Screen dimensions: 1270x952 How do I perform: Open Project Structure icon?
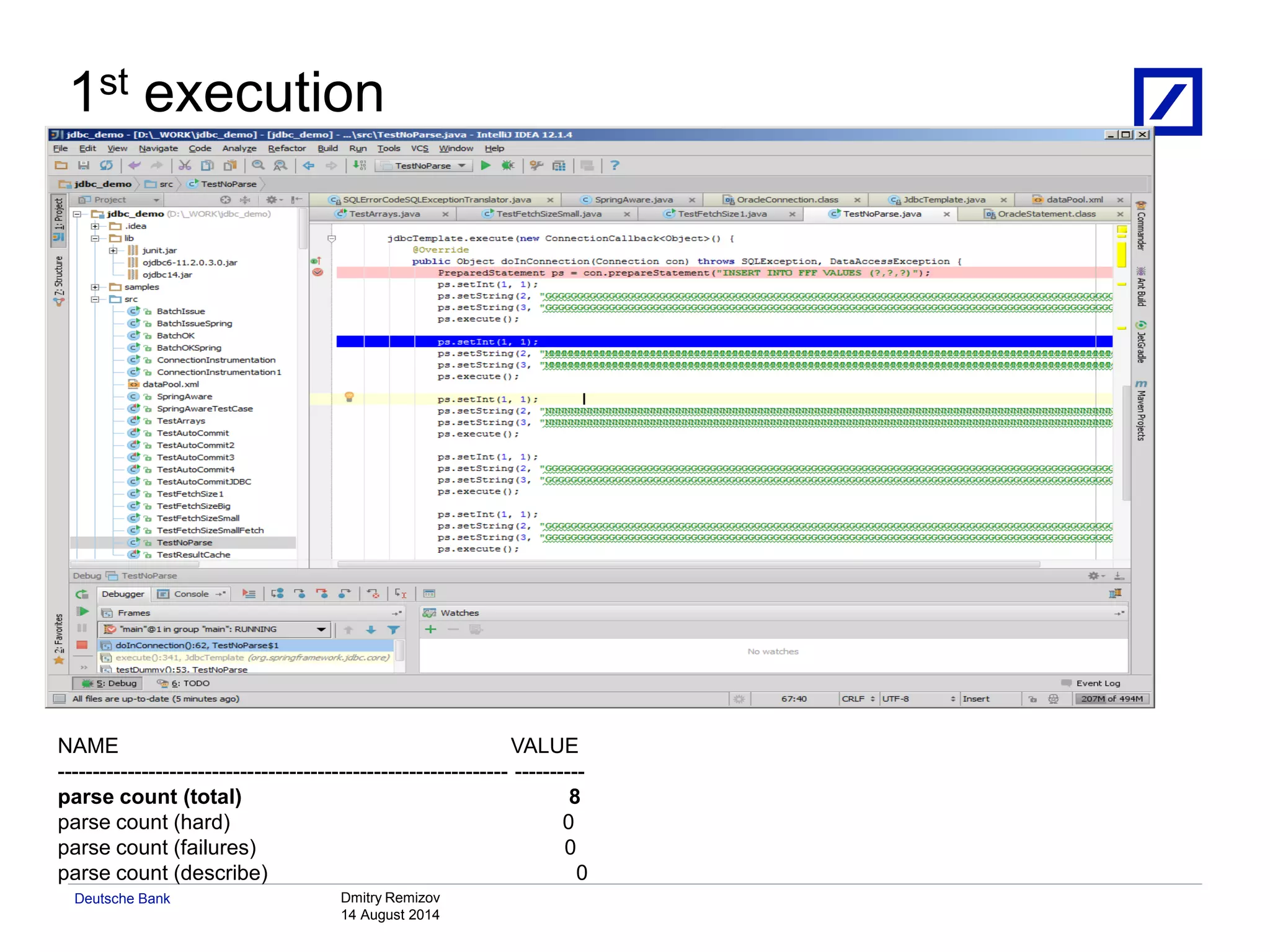pyautogui.click(x=559, y=165)
